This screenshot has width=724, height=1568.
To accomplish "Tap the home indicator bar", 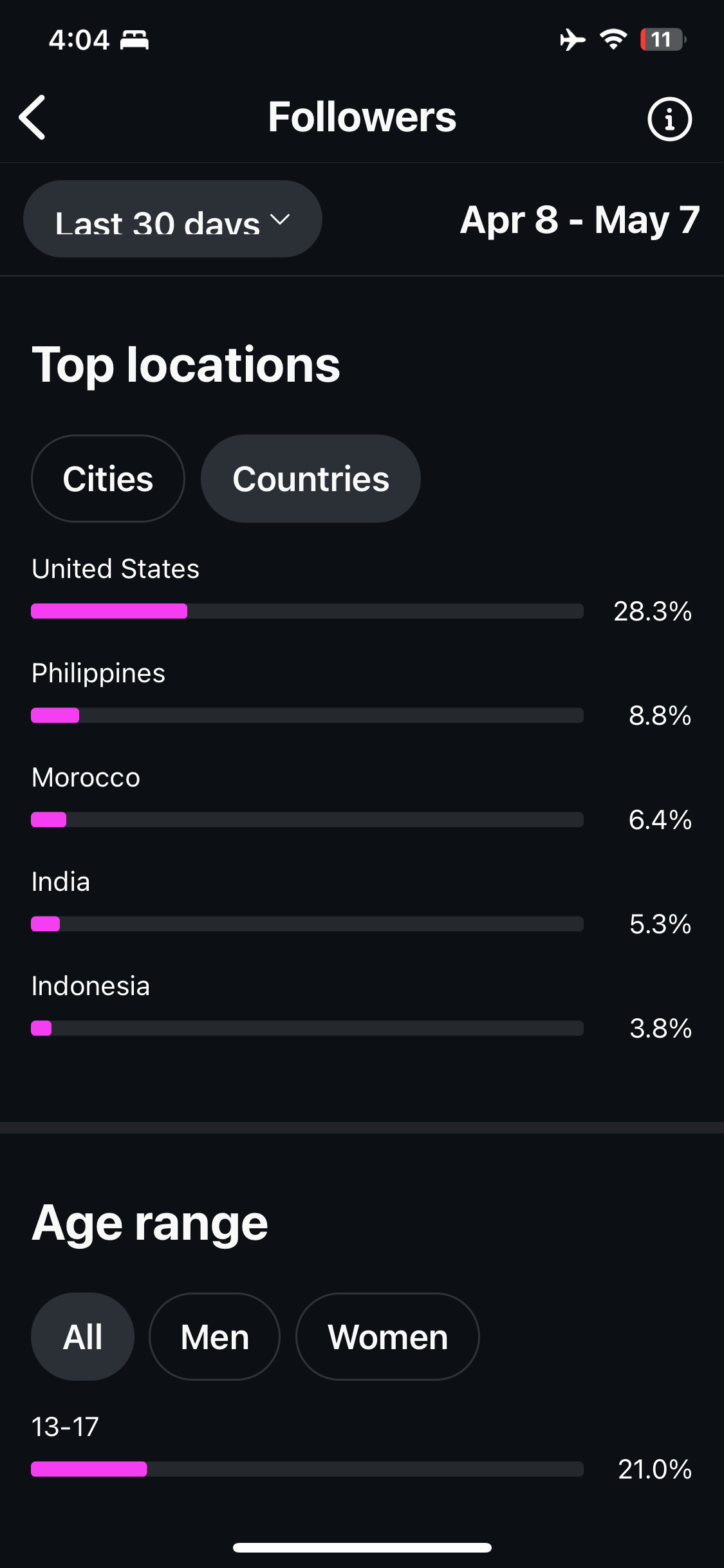I will click(362, 1547).
